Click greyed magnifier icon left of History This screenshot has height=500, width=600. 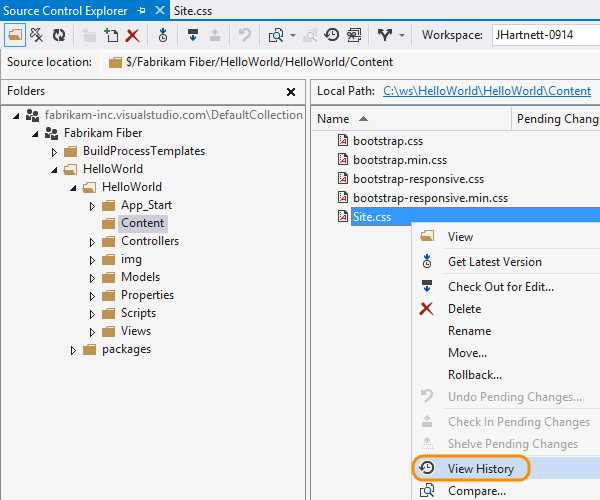click(310, 36)
